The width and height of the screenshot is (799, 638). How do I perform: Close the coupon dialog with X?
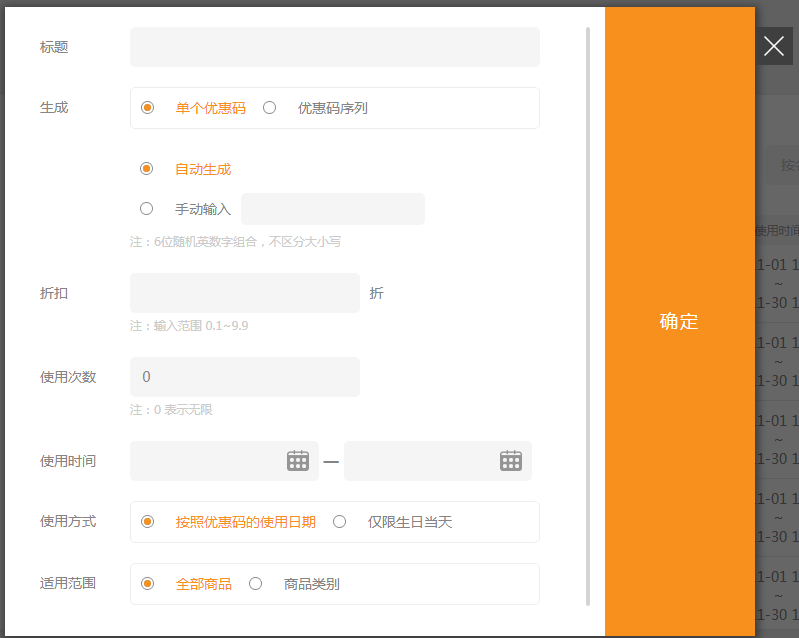774,46
